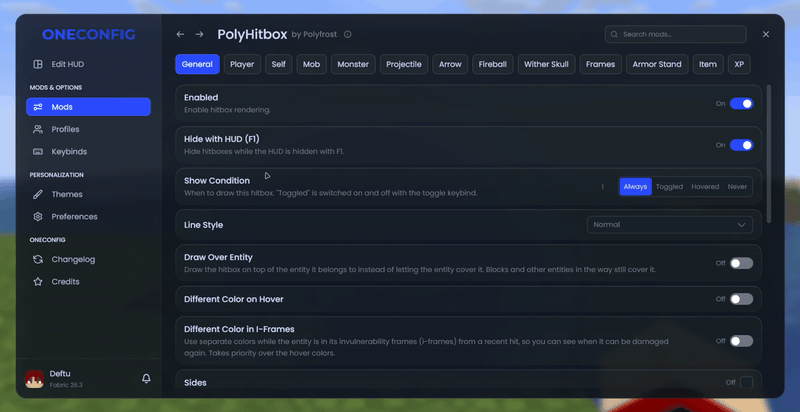Click the Preferences gear icon
800x412 pixels.
38,217
